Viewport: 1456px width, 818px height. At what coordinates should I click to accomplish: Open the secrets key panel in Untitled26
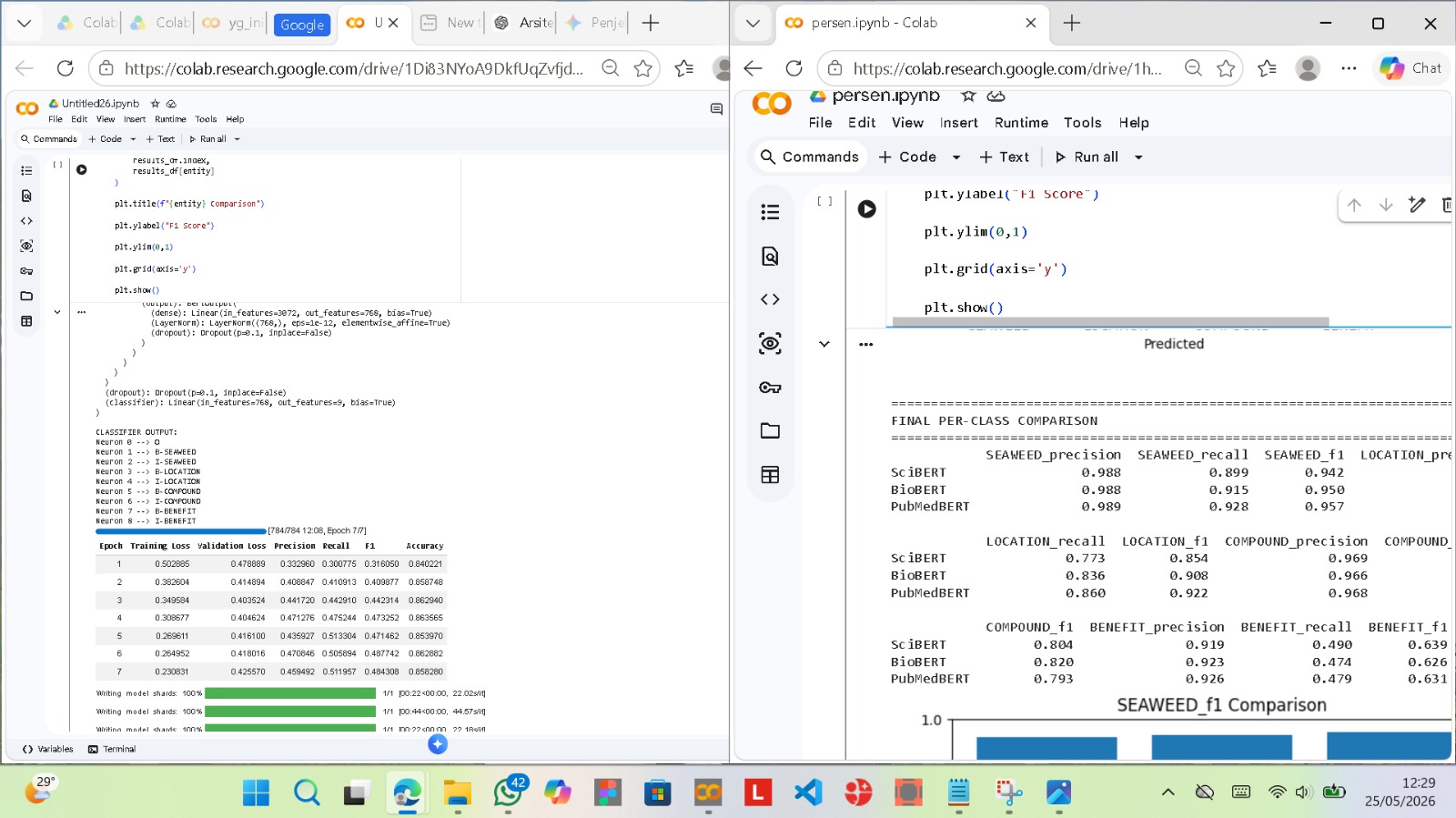(x=26, y=271)
